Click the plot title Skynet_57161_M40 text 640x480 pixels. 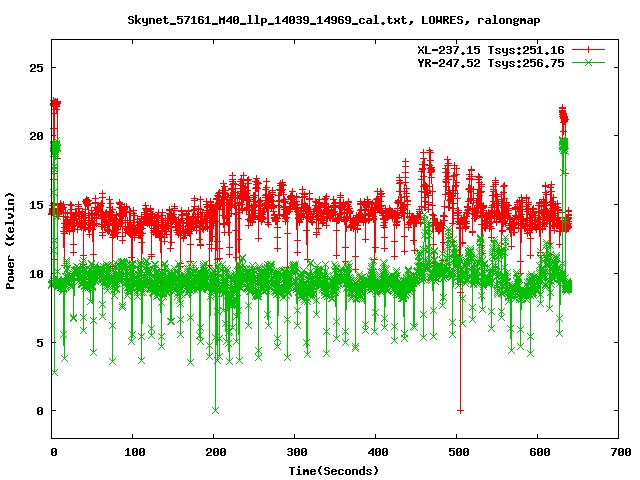click(333, 20)
